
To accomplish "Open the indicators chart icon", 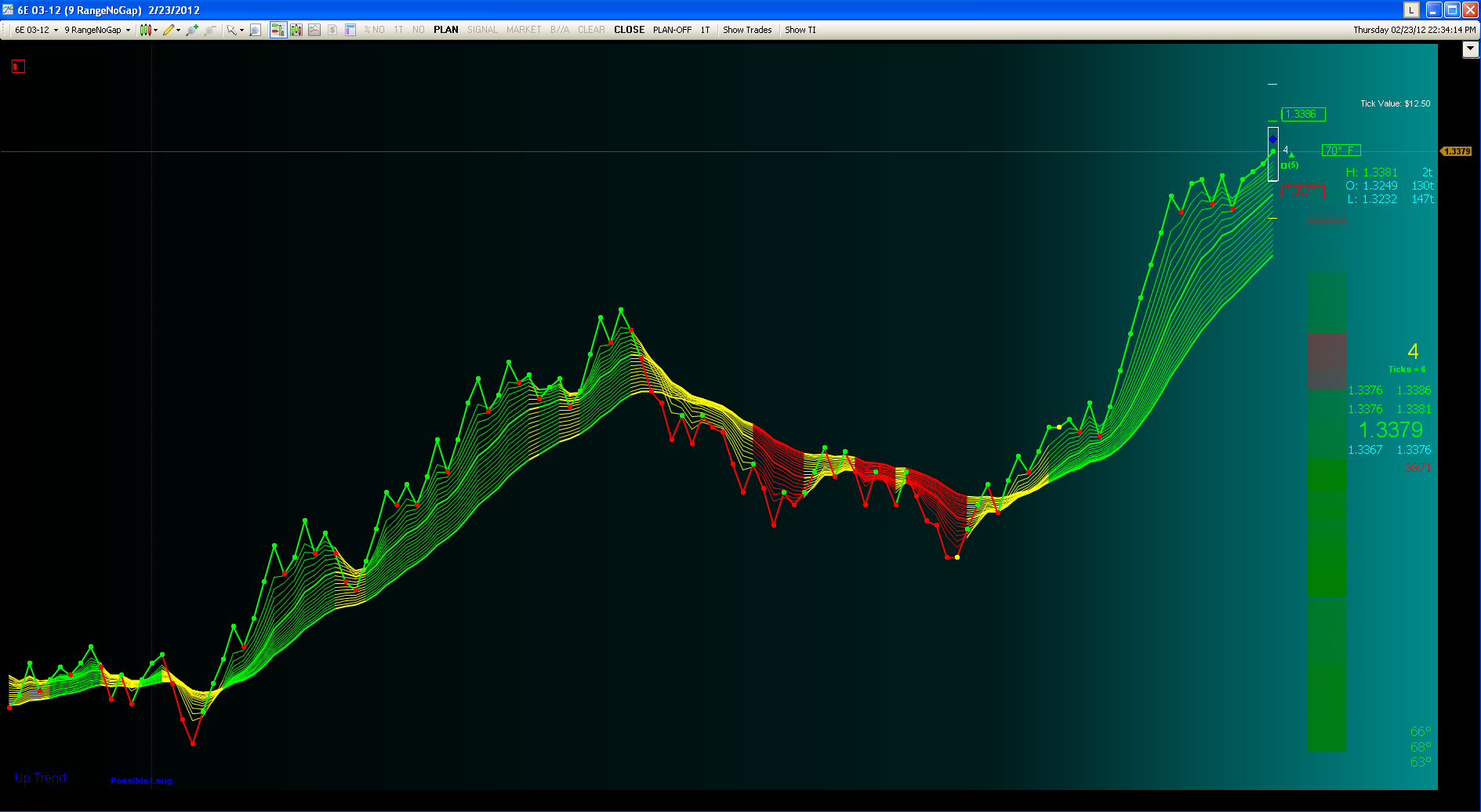I will 314,30.
